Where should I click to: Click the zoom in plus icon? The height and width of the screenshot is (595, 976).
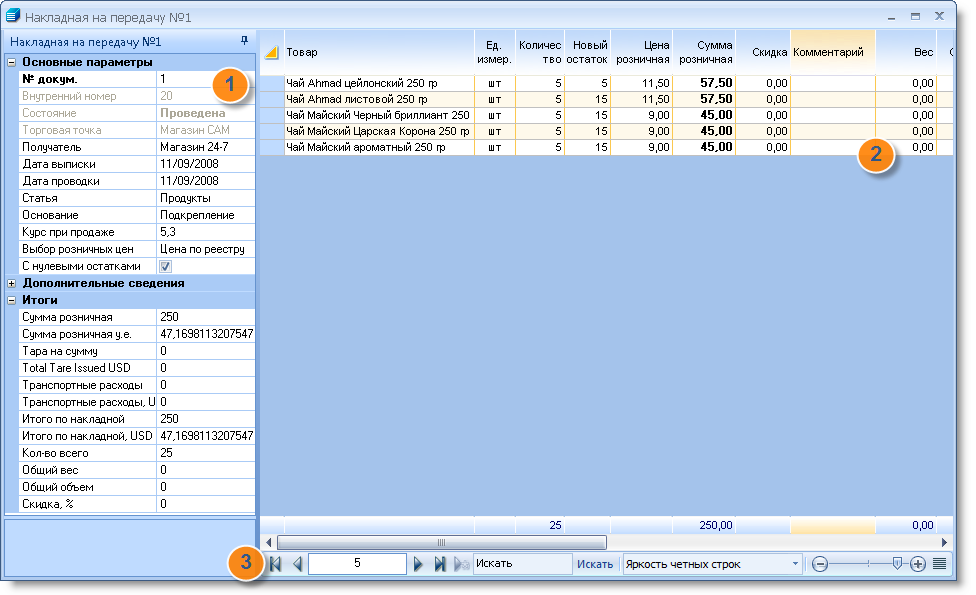click(917, 565)
